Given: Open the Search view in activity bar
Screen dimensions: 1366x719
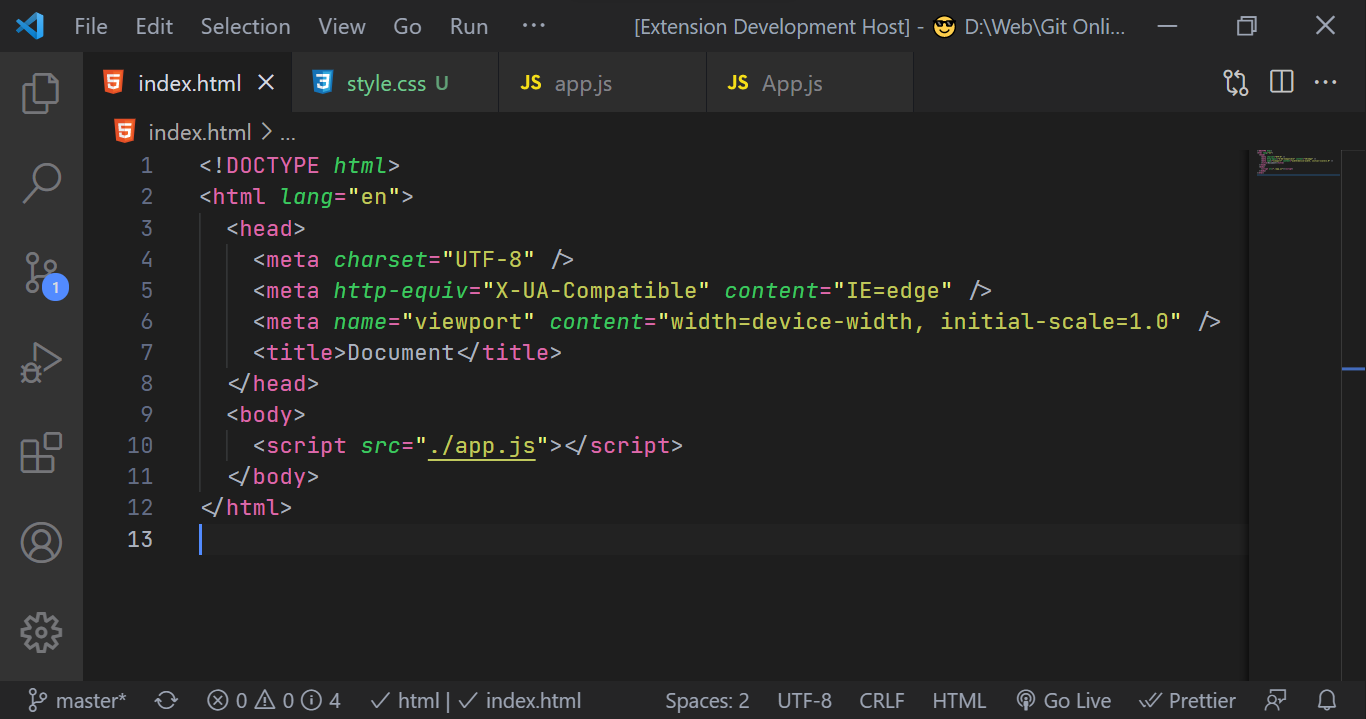Looking at the screenshot, I should click(41, 182).
